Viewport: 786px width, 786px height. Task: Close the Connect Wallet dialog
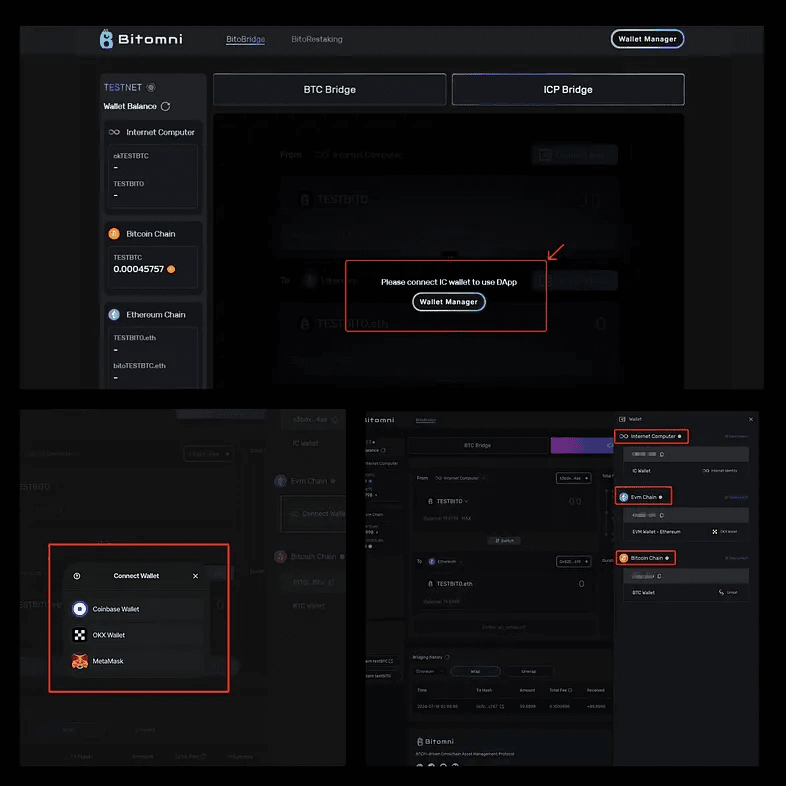click(195, 576)
